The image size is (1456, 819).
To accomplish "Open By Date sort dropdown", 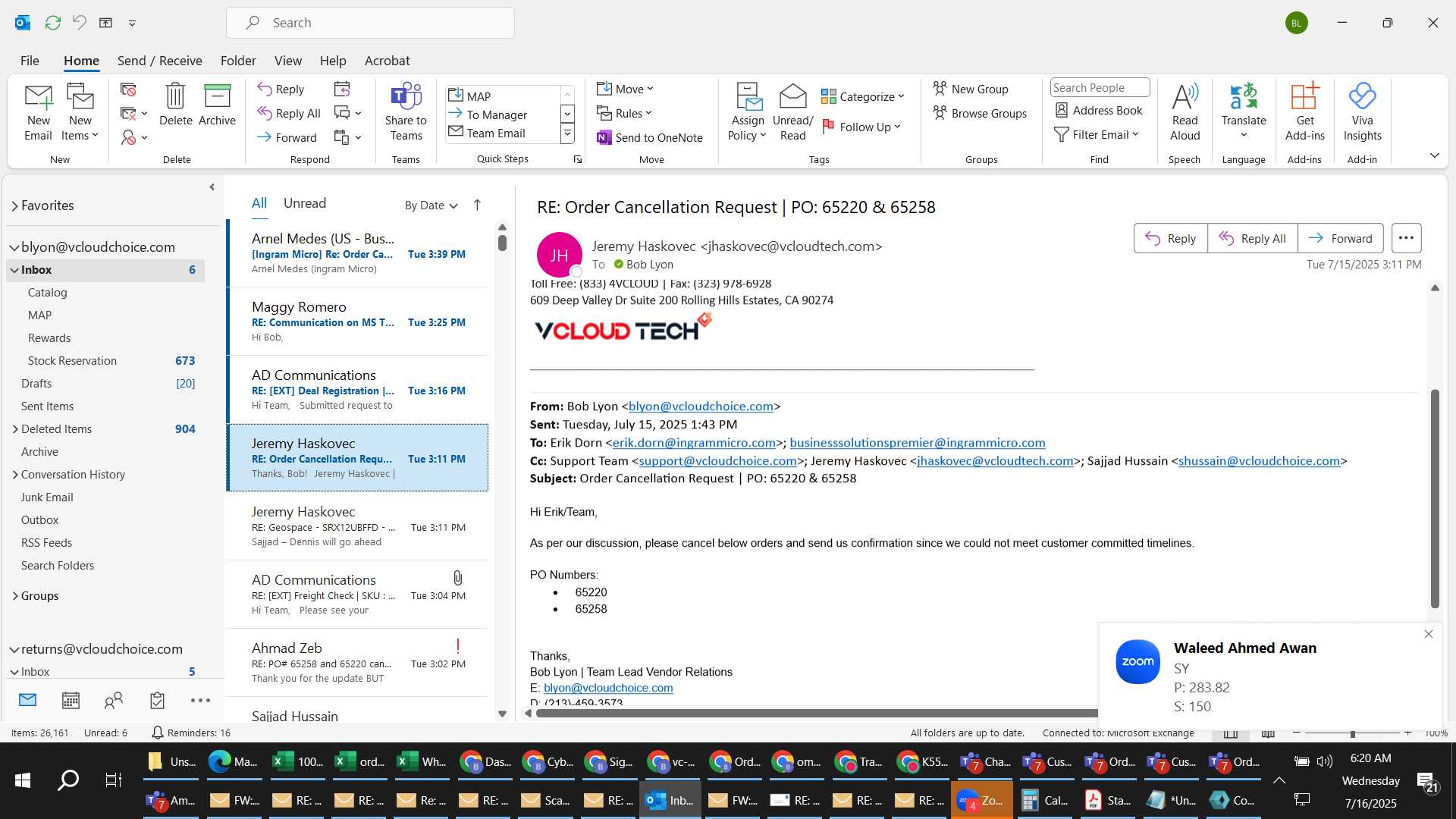I will point(431,206).
